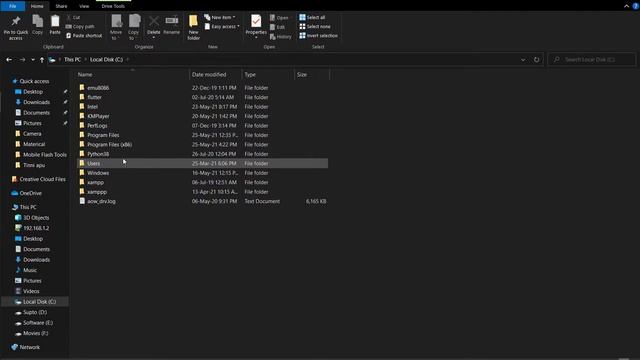Viewport: 640px width, 360px height.
Task: Collapse the ribbon with the chevron
Action: click(627, 6)
